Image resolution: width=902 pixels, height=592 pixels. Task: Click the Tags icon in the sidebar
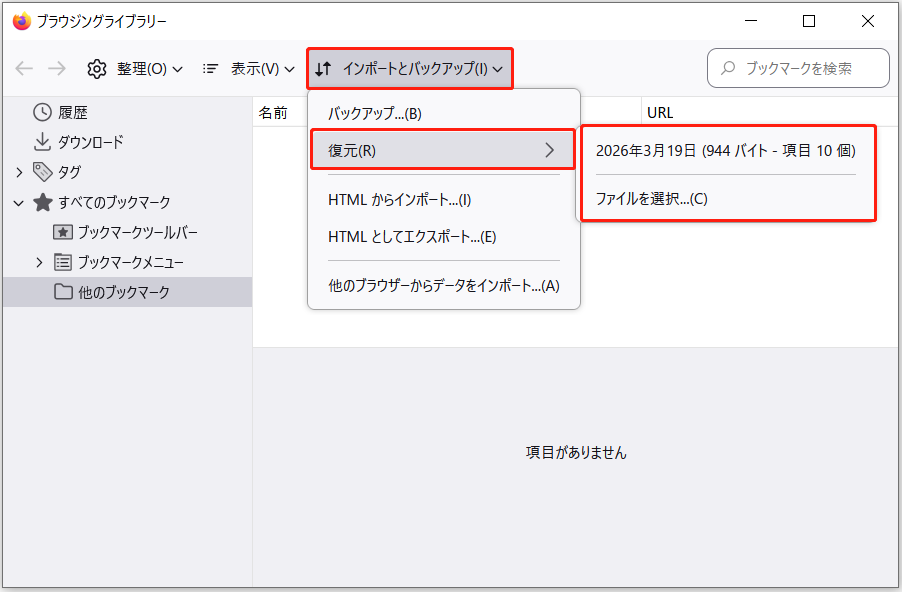click(x=42, y=171)
